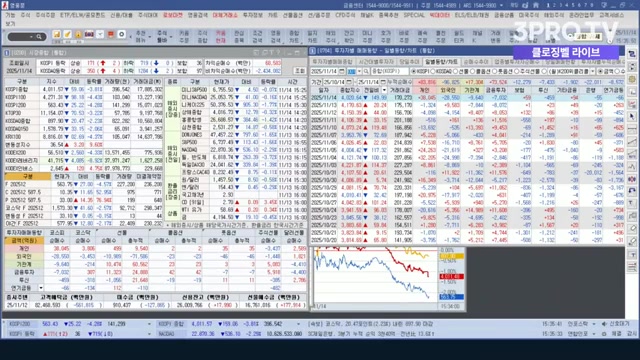Click the red monitor icon in the toolbar

tap(111, 35)
